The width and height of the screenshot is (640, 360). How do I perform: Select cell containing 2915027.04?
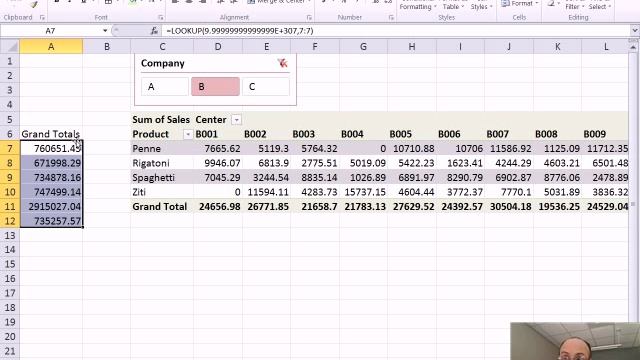click(51, 207)
